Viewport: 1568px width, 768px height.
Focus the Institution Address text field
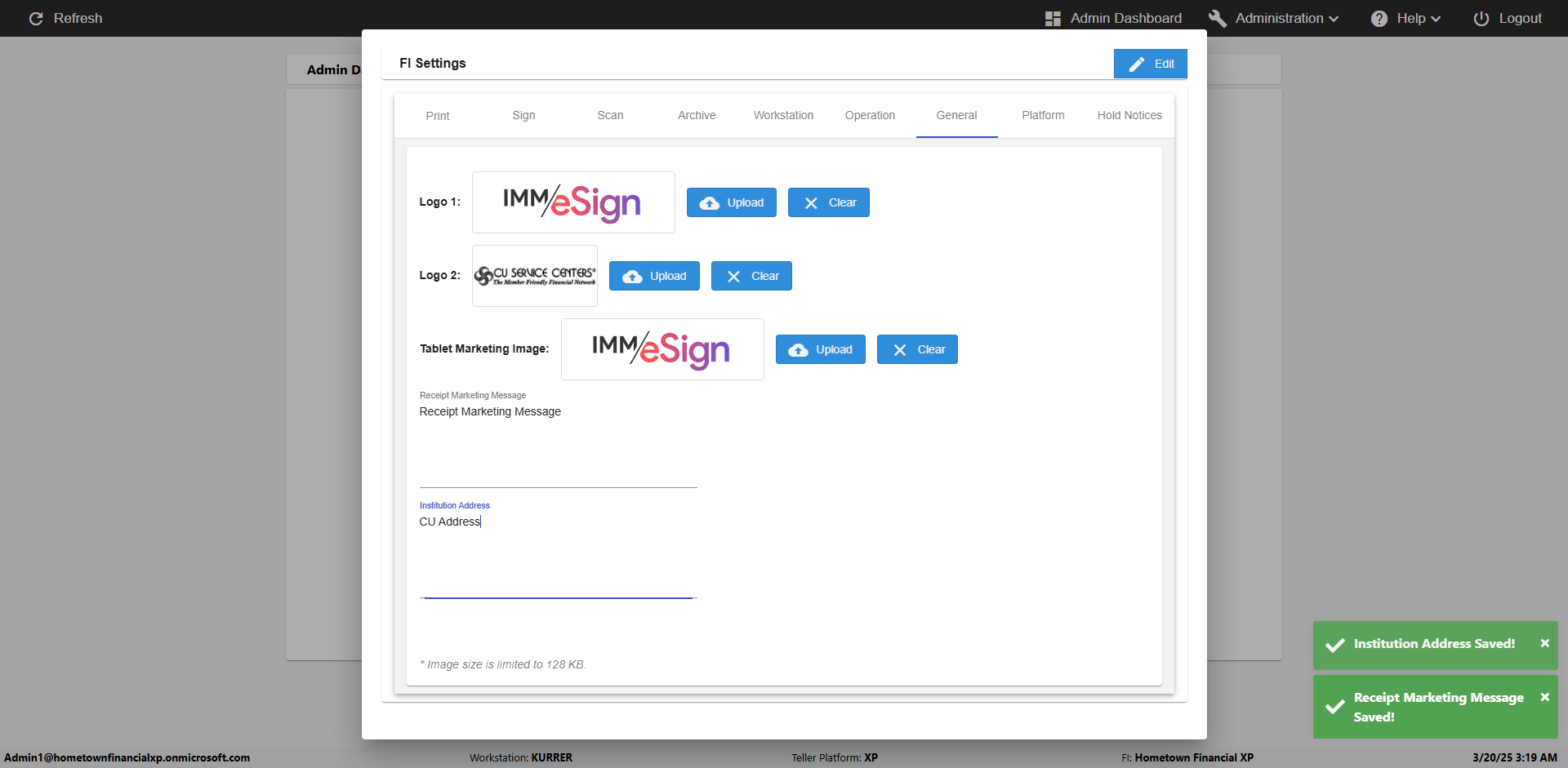pos(559,556)
